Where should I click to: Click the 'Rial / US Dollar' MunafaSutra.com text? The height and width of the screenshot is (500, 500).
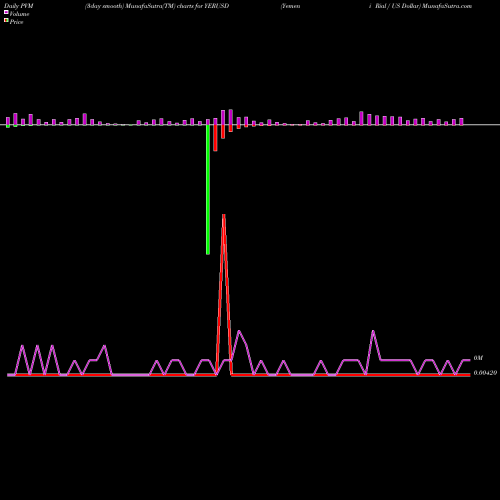coord(423,6)
